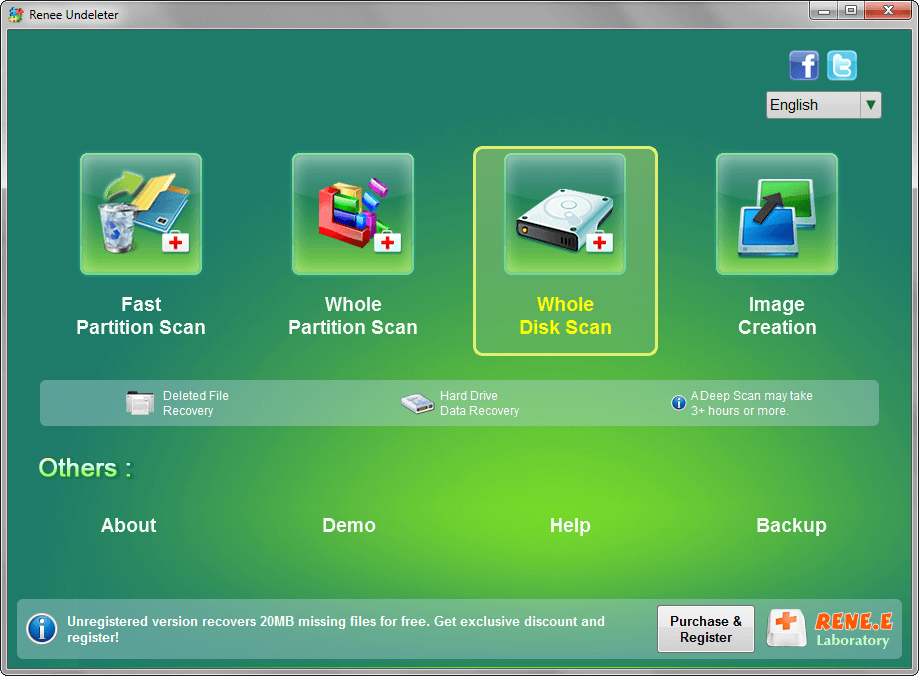This screenshot has height=676, width=919.
Task: Open the Whole Disk Scan hard drive icon
Action: [x=565, y=214]
